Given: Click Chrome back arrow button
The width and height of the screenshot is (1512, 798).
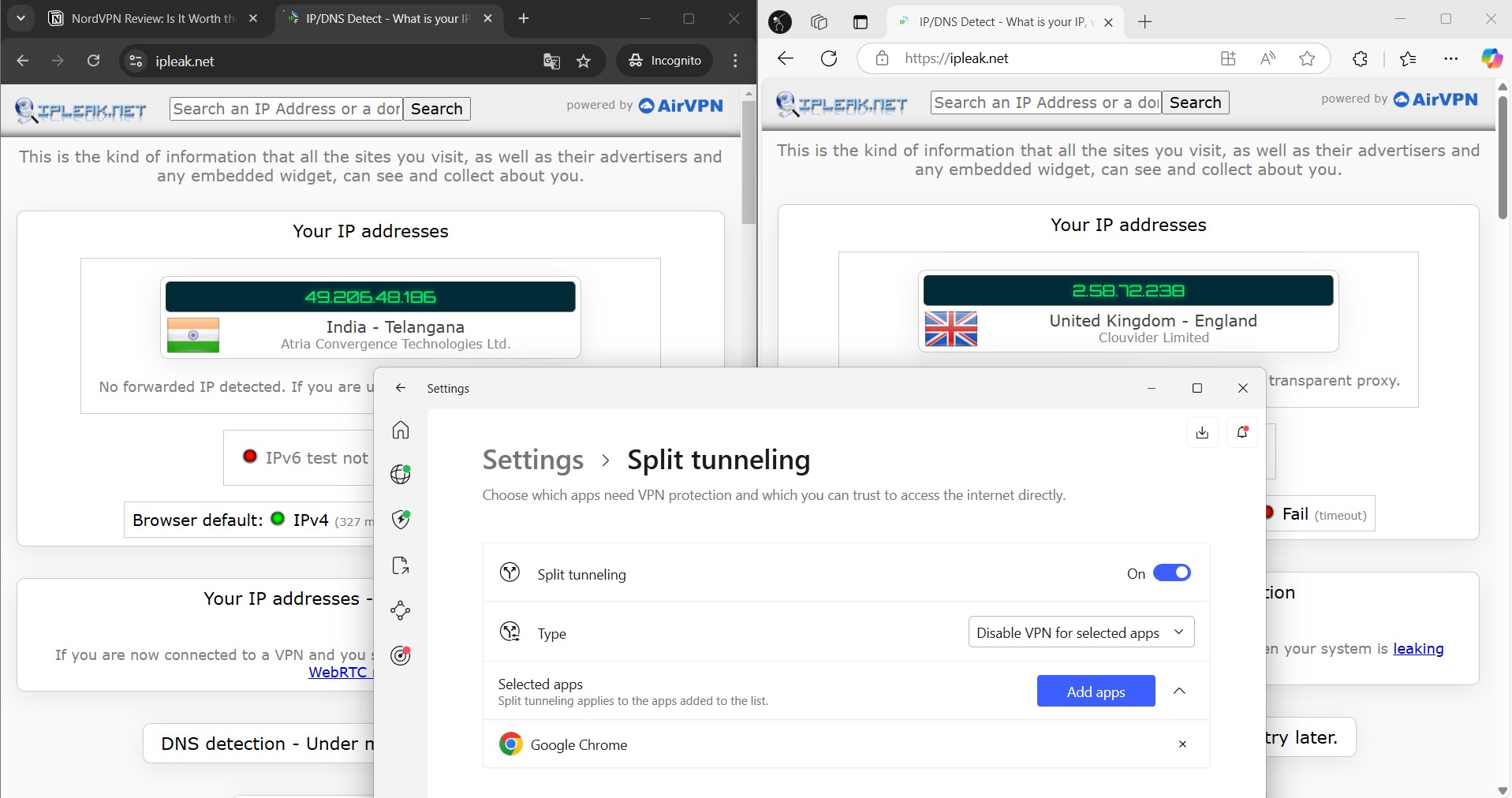Looking at the screenshot, I should [23, 61].
